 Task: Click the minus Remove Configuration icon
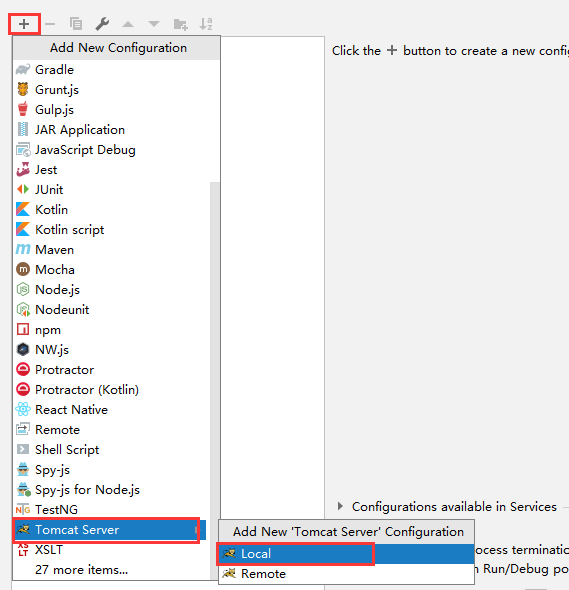point(50,24)
